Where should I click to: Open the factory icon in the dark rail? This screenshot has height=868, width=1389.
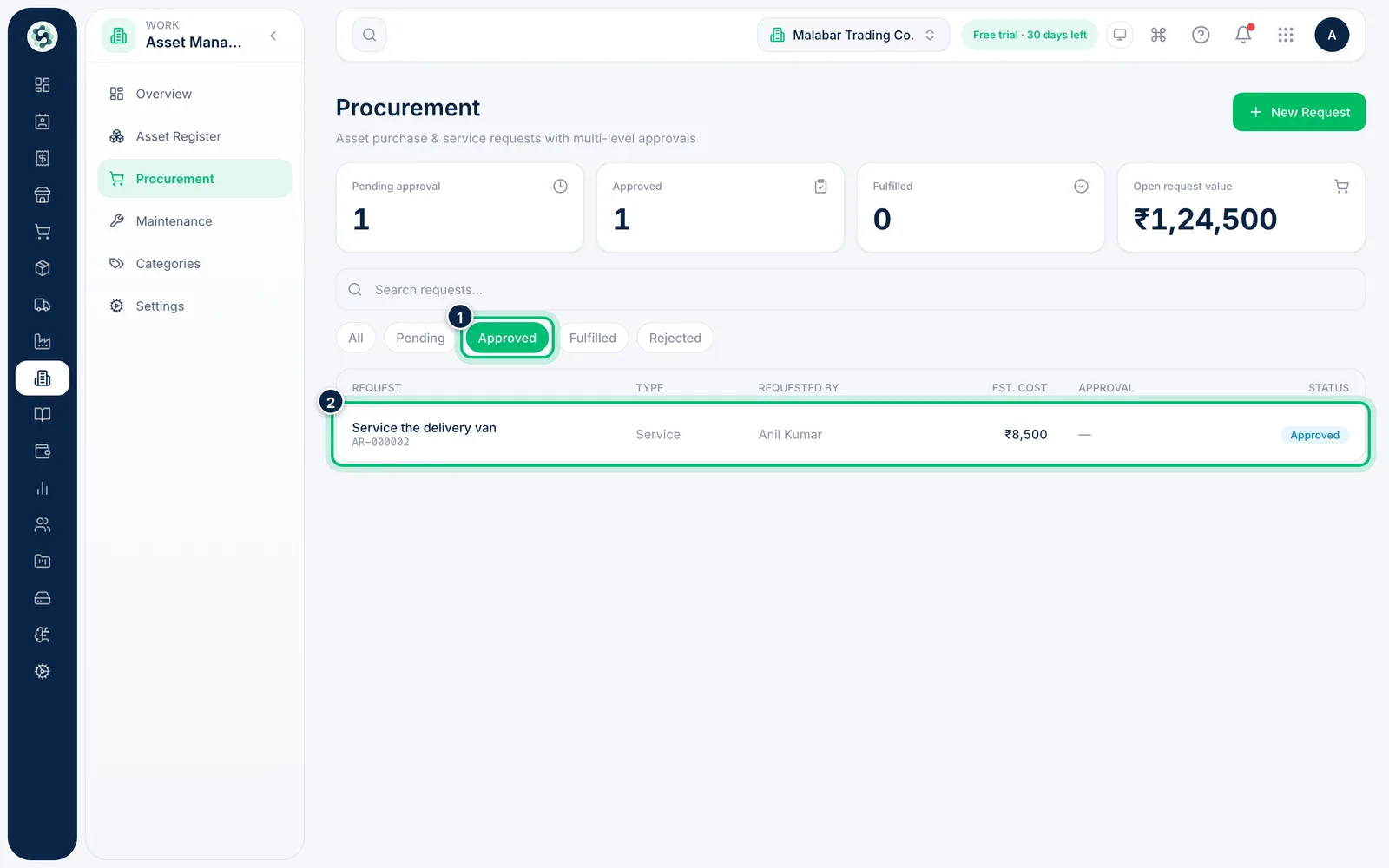point(42,342)
